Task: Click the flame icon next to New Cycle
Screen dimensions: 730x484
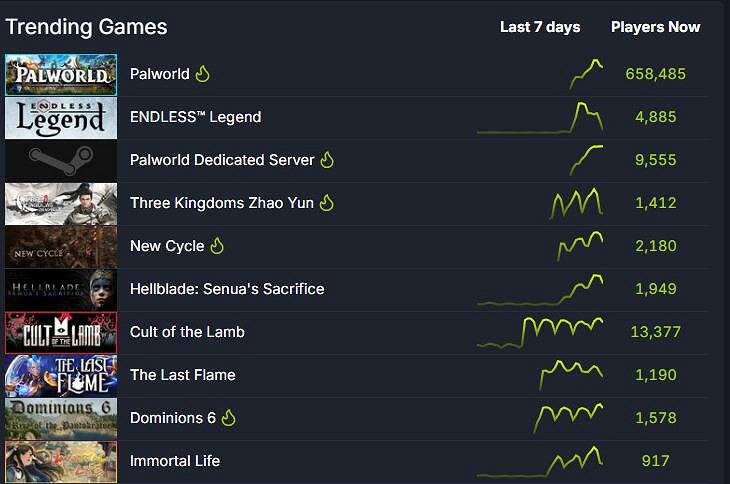Action: (x=217, y=246)
